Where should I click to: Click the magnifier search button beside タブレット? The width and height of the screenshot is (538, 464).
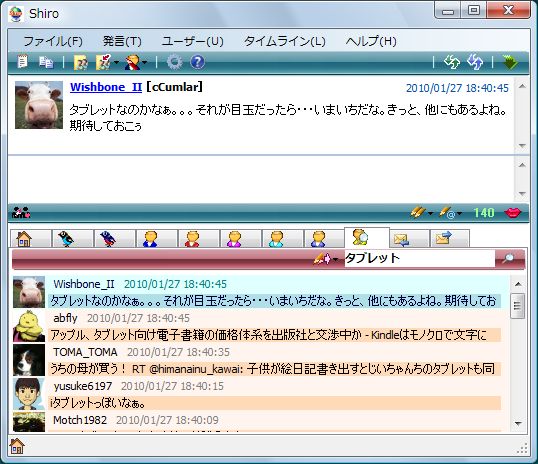point(509,258)
